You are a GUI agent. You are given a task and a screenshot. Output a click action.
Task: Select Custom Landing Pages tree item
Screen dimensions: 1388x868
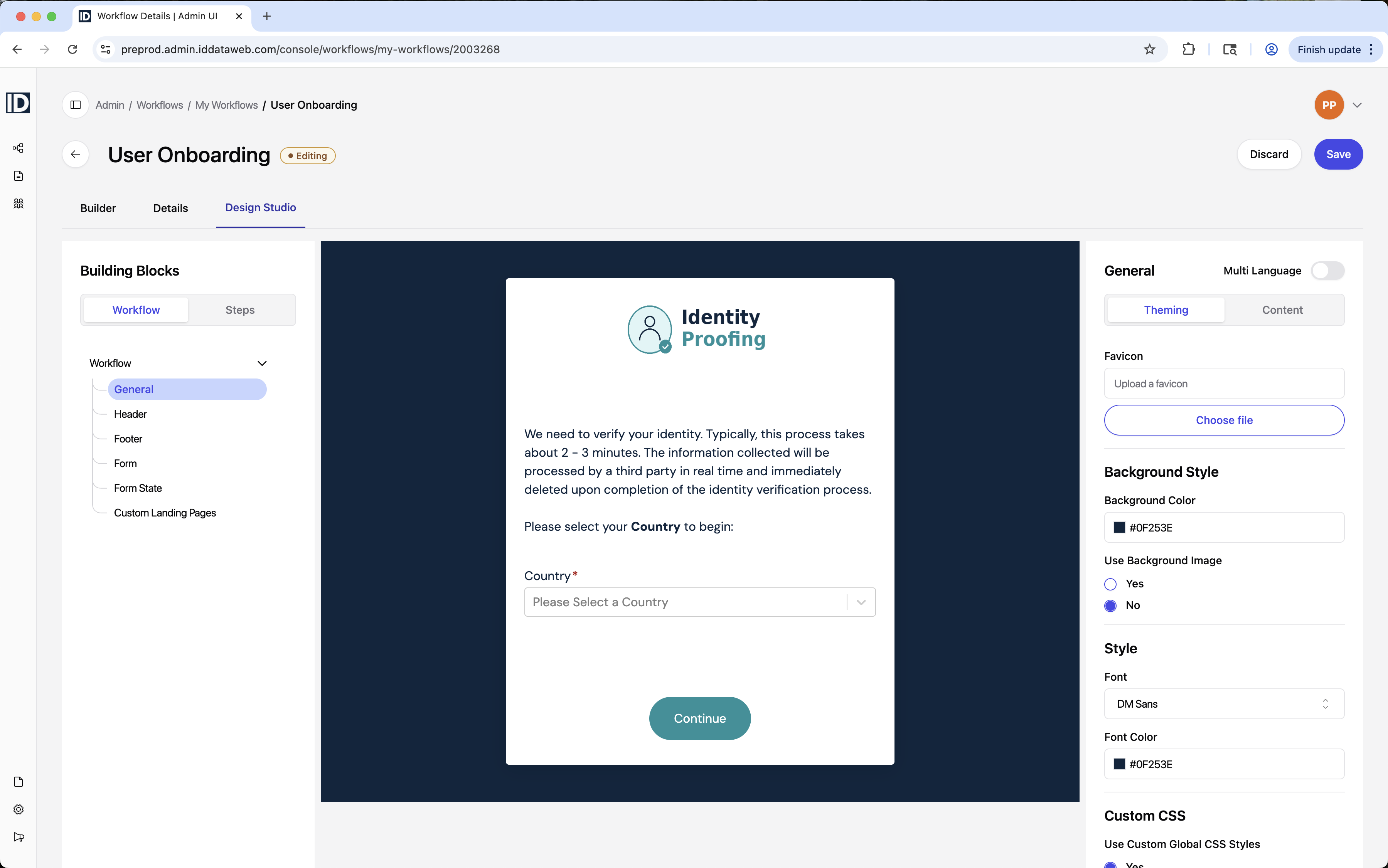[x=165, y=513]
